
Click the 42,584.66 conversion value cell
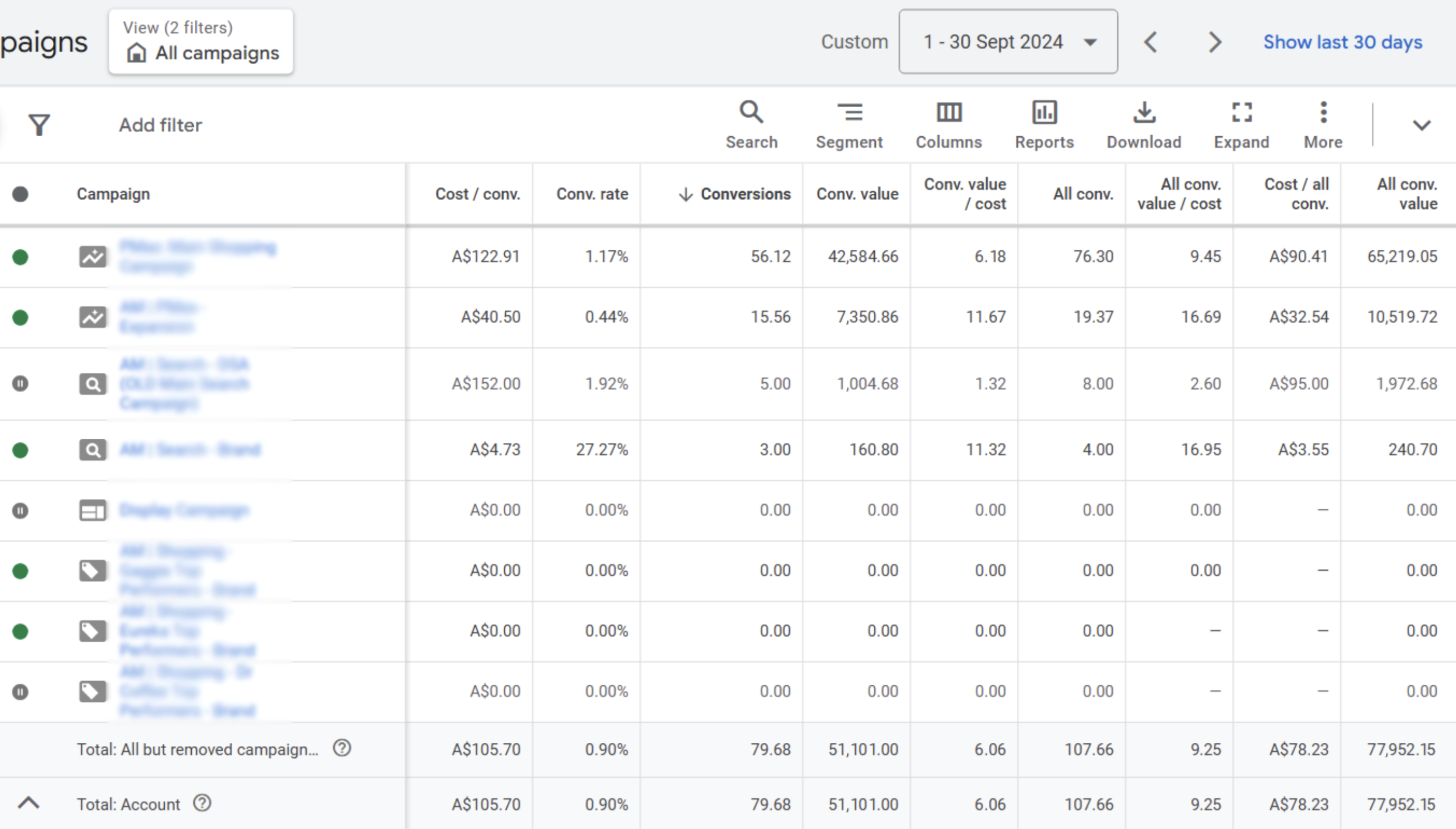click(x=863, y=257)
